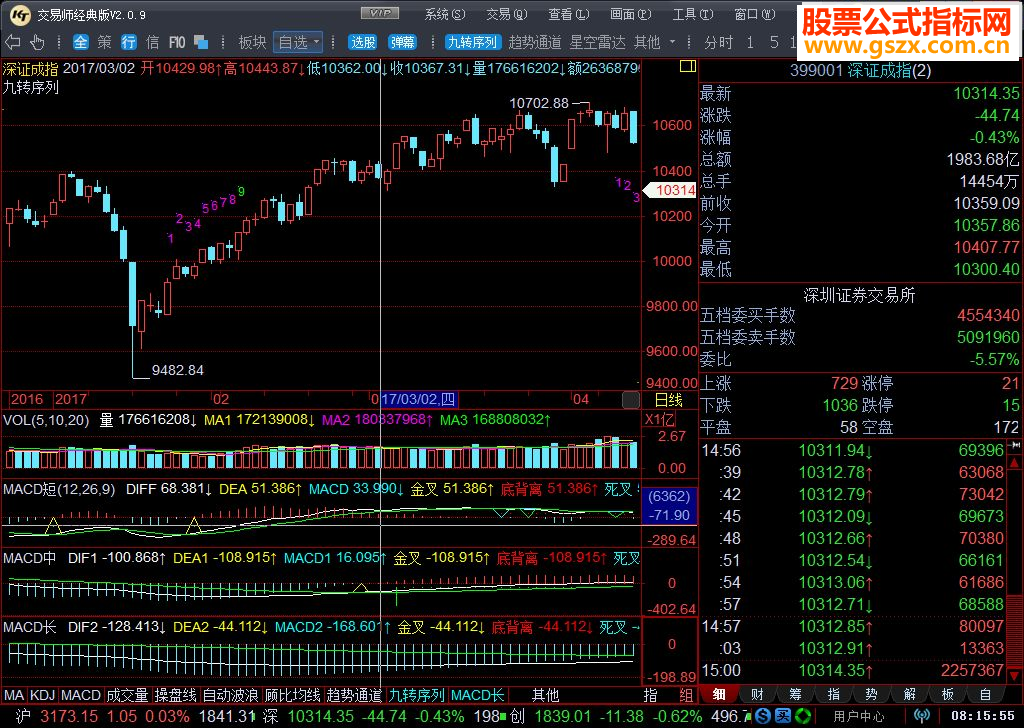
Task: Click the gray square icon beside 日线
Action: [631, 400]
